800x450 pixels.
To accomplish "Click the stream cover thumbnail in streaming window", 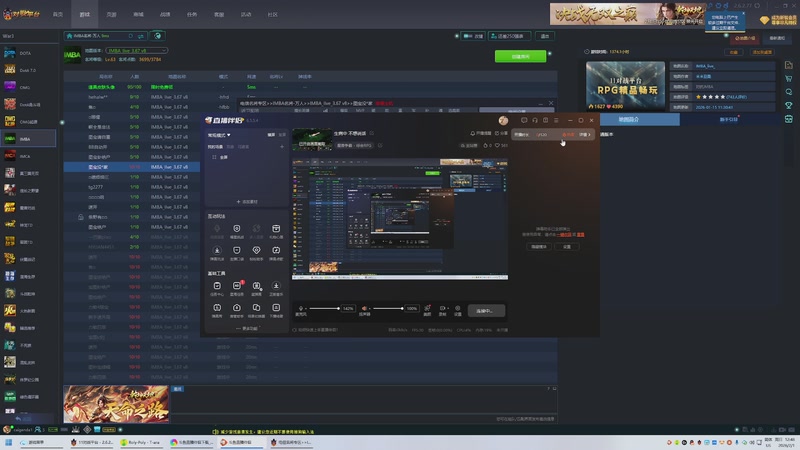I will pos(312,139).
